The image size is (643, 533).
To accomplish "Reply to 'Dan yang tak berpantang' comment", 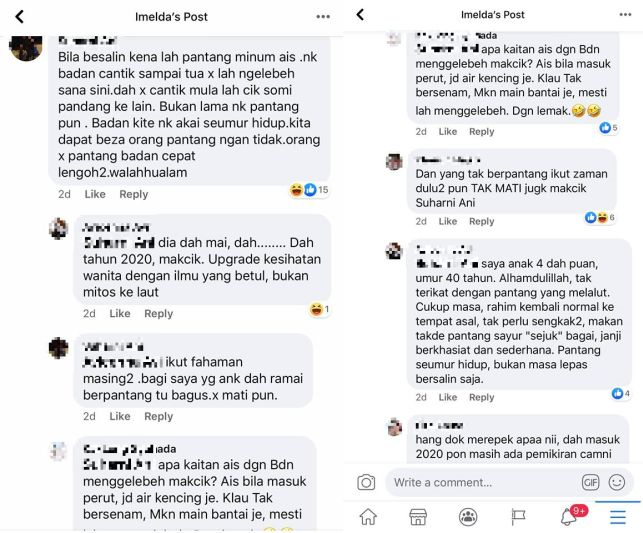I will coord(482,221).
